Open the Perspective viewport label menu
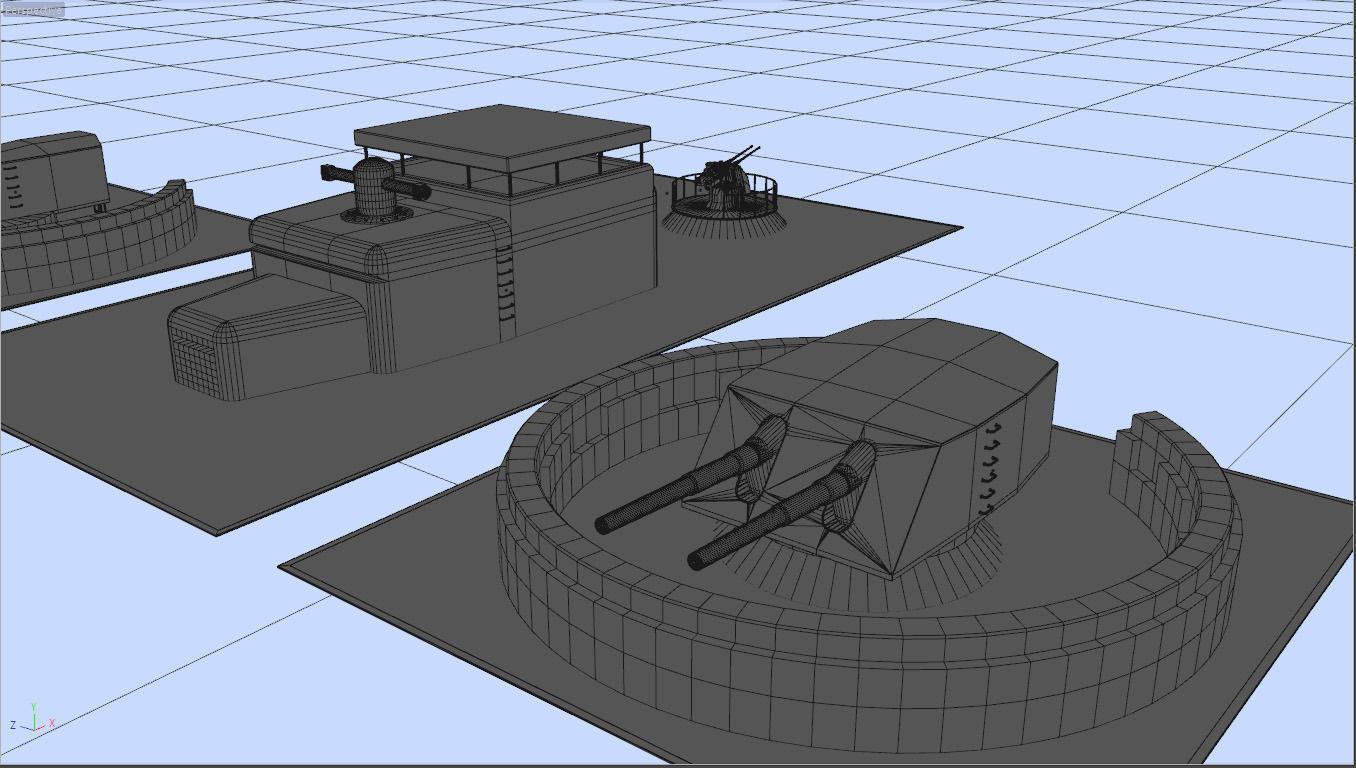 click(33, 11)
